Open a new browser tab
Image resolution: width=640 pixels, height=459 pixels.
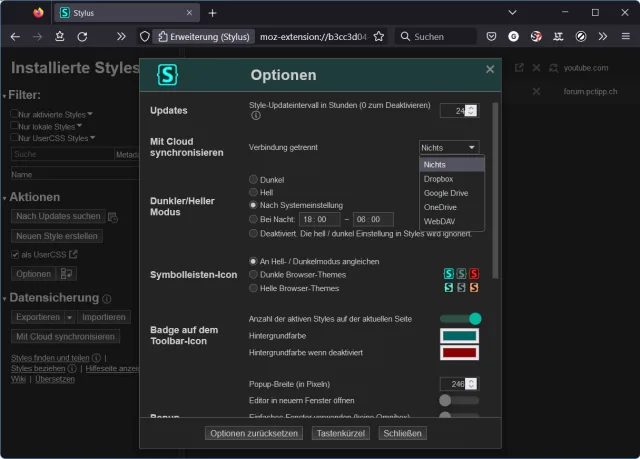[x=212, y=13]
